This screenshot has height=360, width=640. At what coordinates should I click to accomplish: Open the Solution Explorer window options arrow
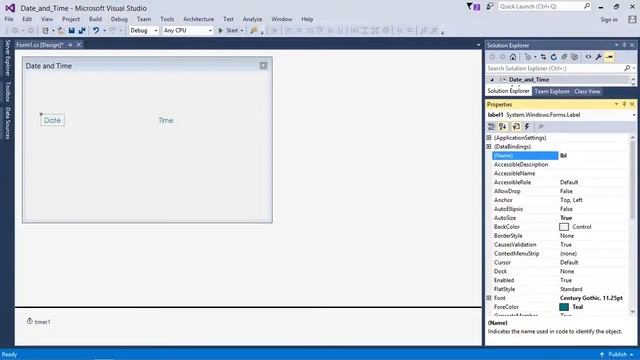click(616, 45)
